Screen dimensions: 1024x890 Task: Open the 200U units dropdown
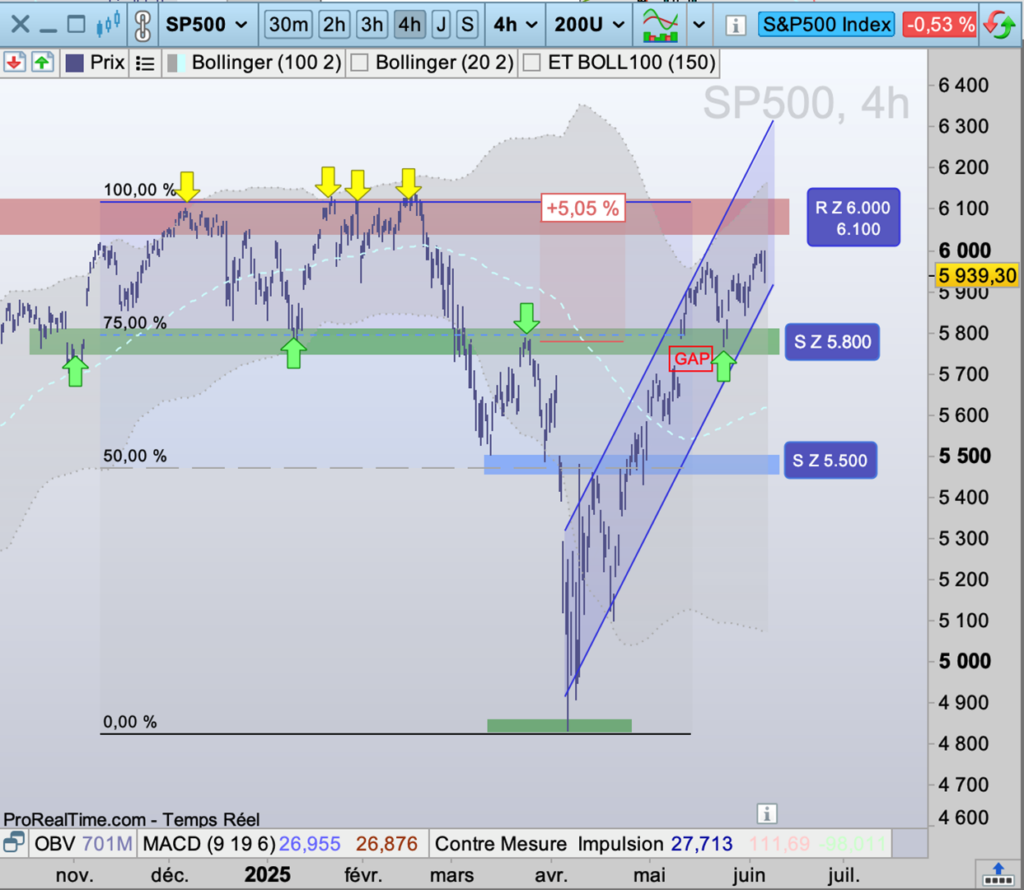tap(589, 25)
